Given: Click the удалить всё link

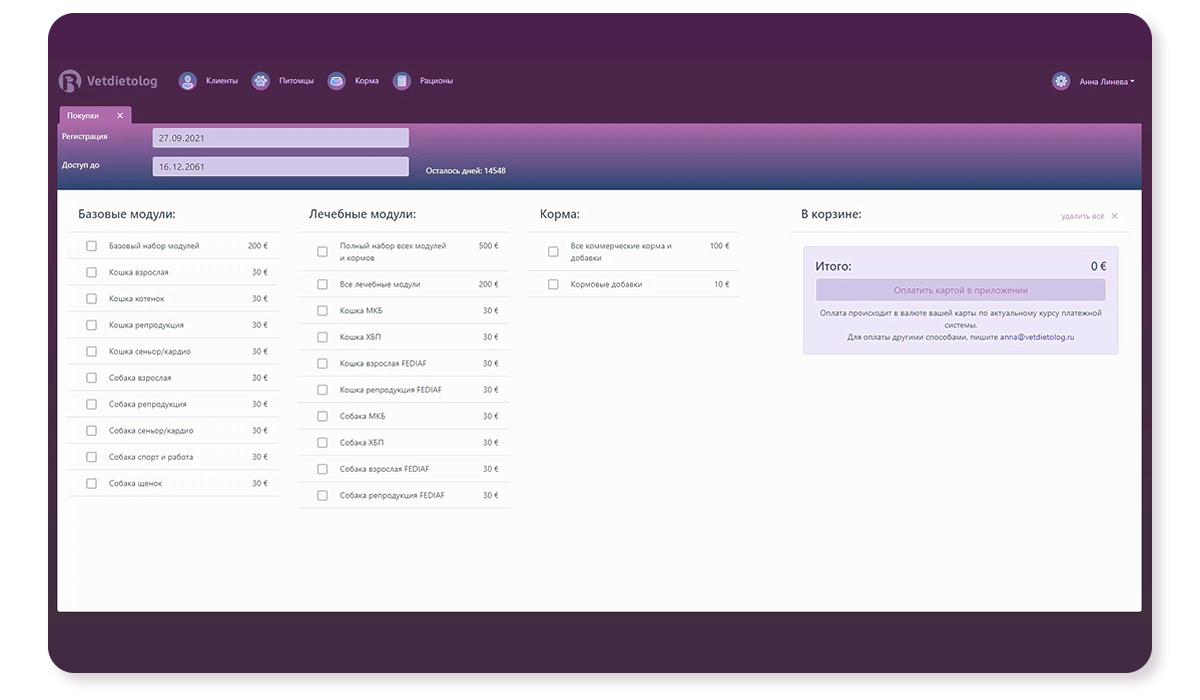Looking at the screenshot, I should [x=1082, y=216].
